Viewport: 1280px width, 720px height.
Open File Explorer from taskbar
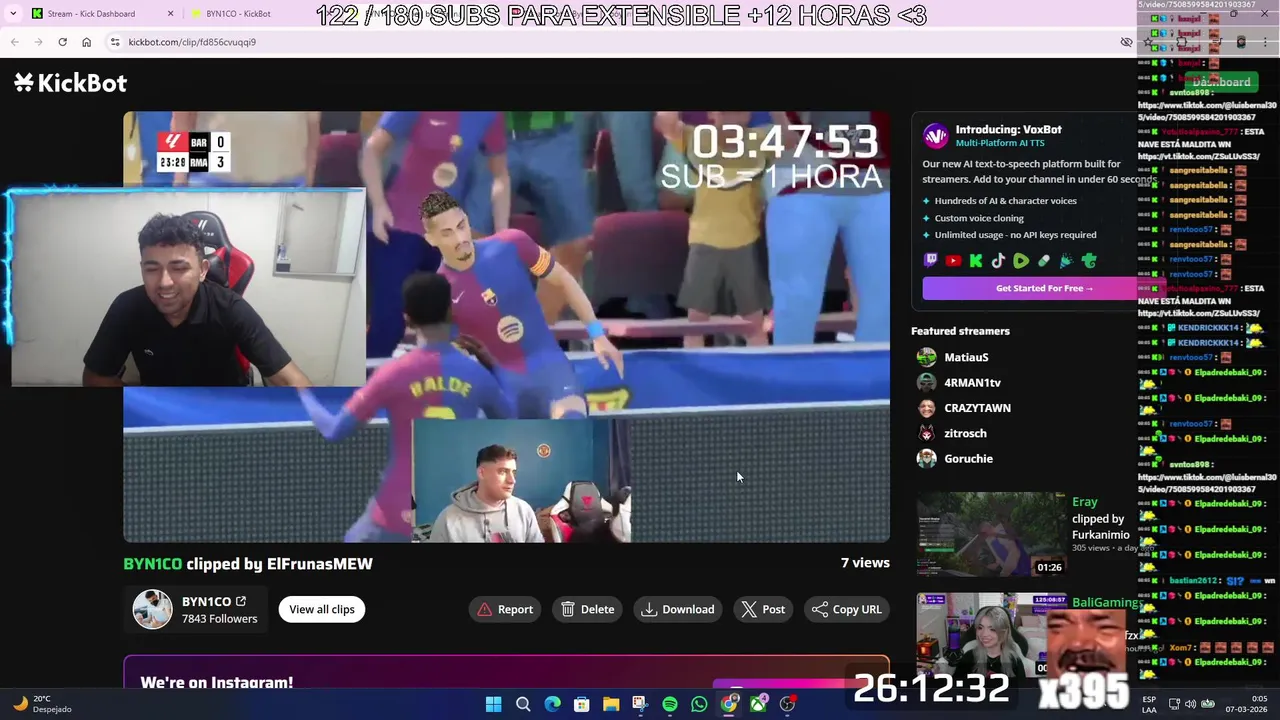tap(611, 704)
